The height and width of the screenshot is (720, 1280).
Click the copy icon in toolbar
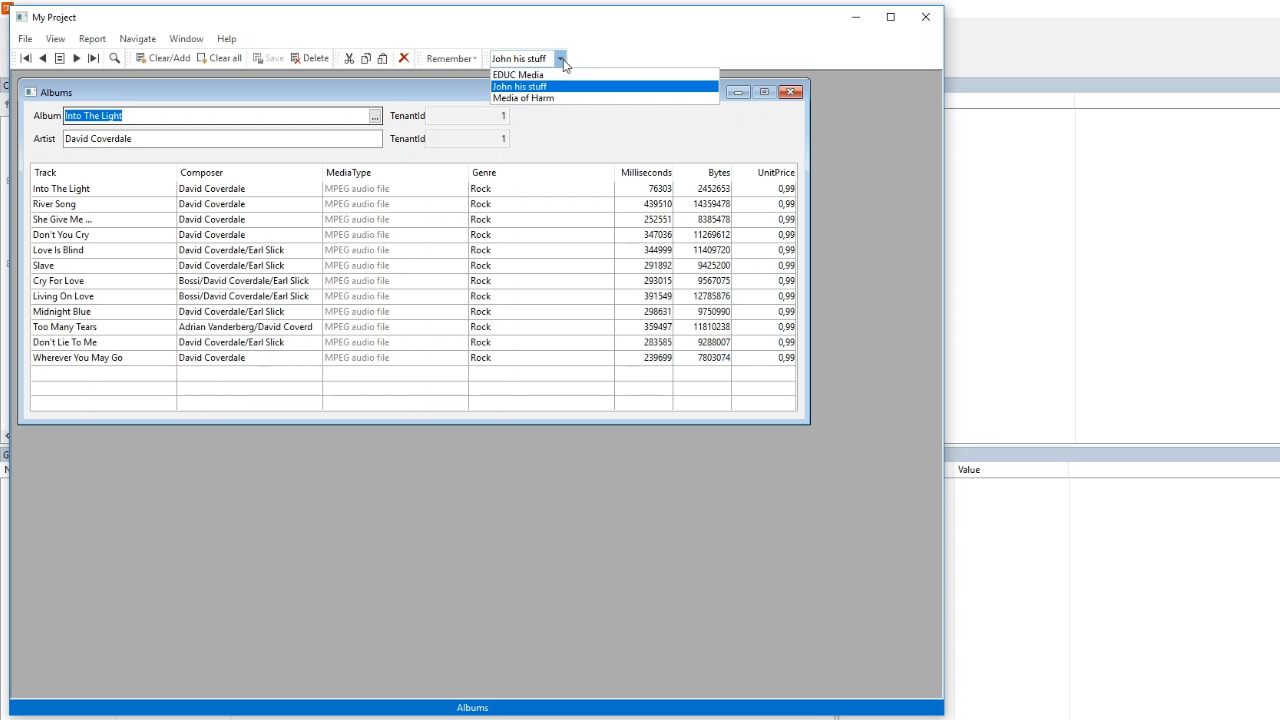366,59
